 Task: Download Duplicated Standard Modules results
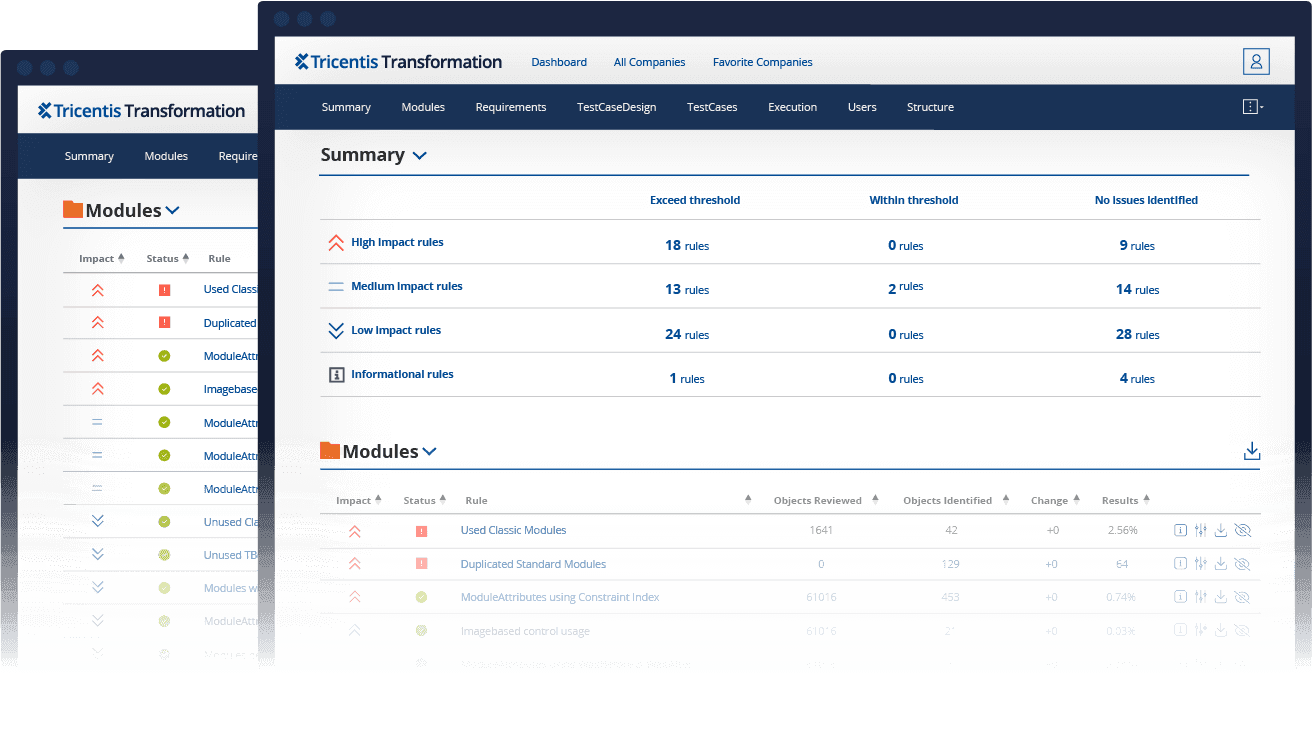coord(1221,564)
